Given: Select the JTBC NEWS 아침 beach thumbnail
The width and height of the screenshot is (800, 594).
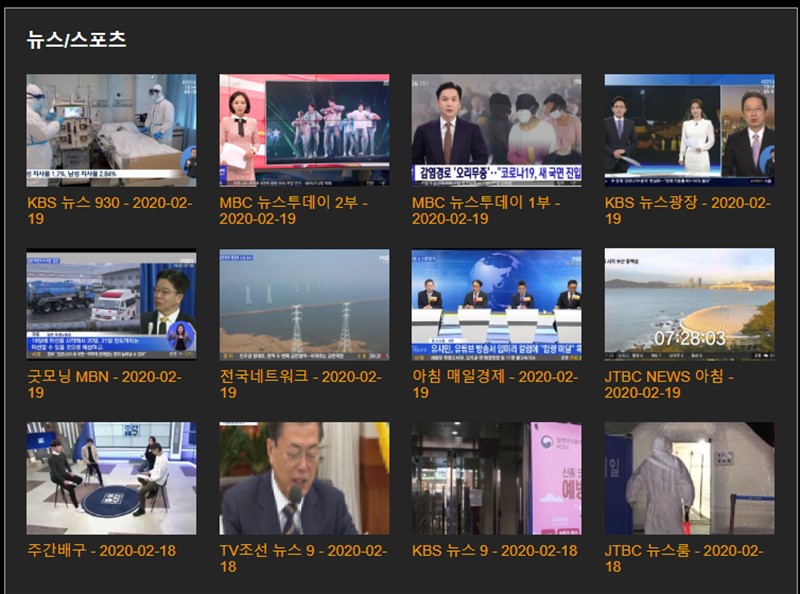Looking at the screenshot, I should 689,304.
